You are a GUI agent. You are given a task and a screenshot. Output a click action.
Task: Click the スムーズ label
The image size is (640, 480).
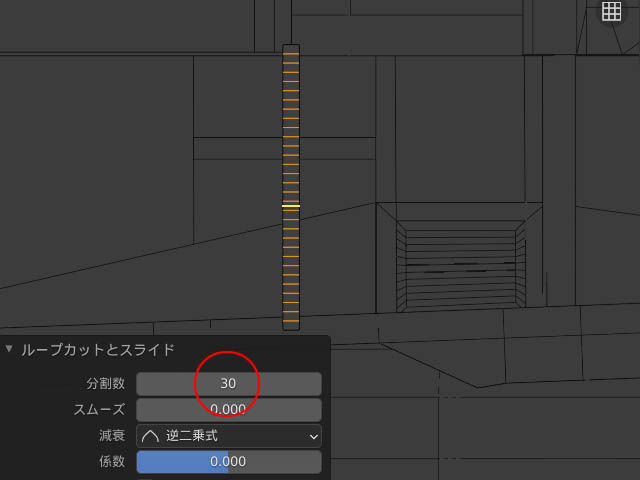click(x=99, y=409)
